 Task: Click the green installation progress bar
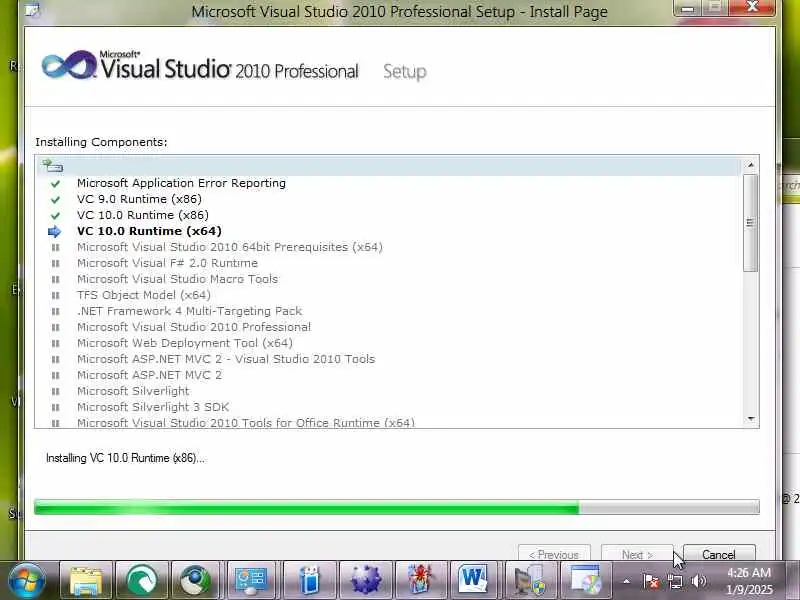(x=396, y=507)
